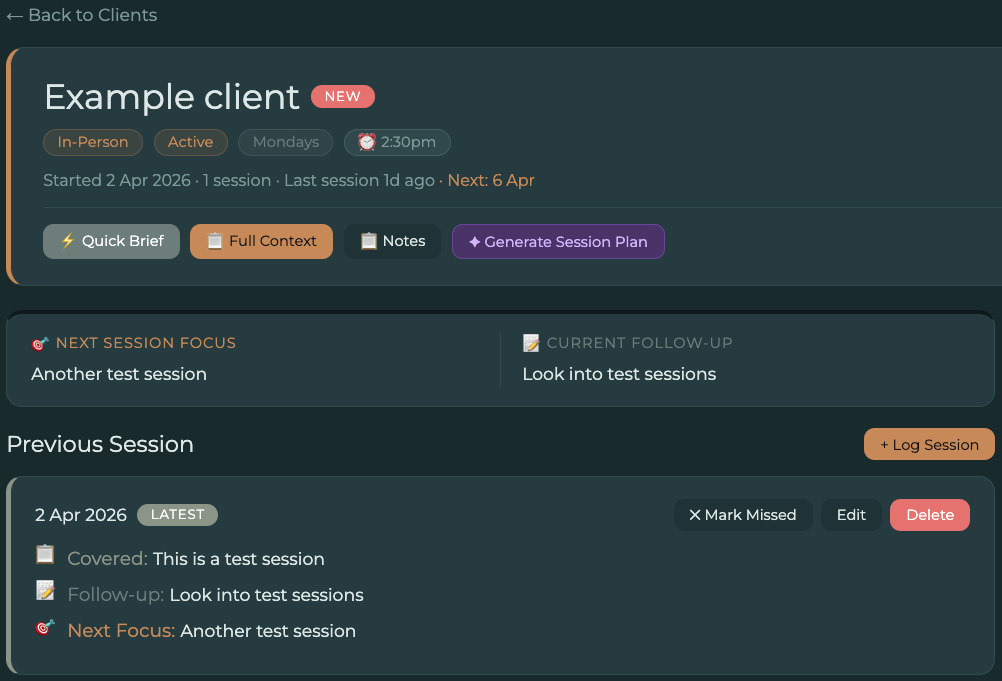Toggle the Active status chip
This screenshot has width=1002, height=681.
click(x=190, y=142)
